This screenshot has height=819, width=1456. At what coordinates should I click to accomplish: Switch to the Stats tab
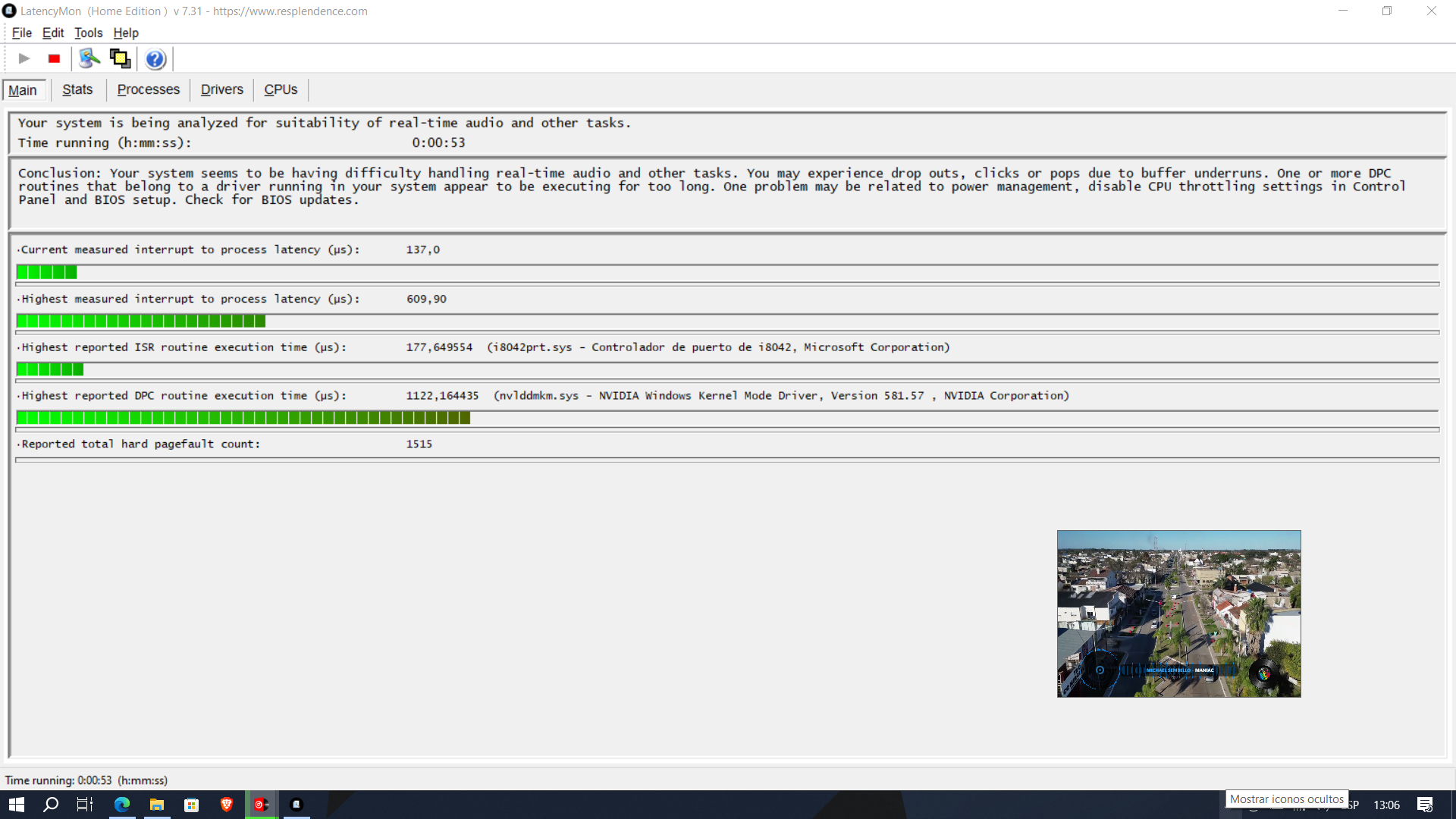coord(77,89)
